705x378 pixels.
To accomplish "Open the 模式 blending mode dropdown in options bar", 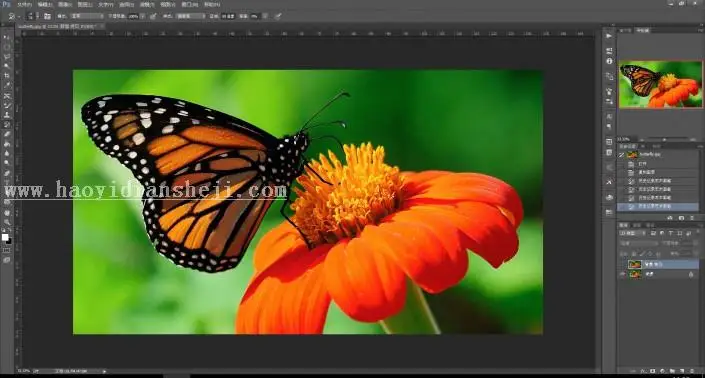I will [x=86, y=16].
